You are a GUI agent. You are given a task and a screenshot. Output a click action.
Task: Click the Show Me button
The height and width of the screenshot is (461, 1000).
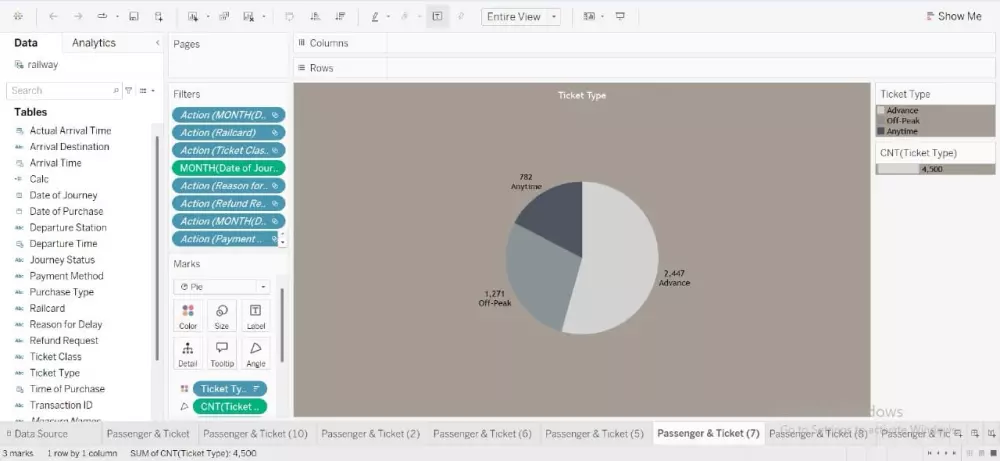pos(953,17)
